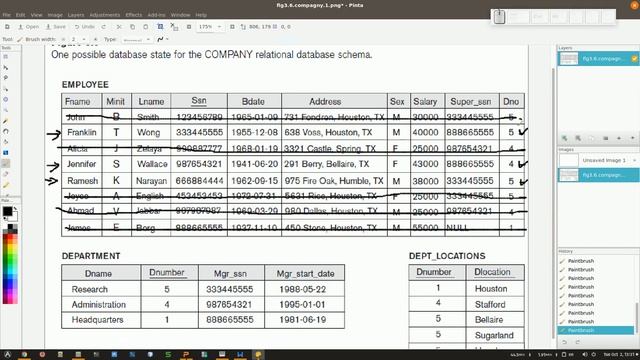Click the Undo button in the toolbar
The width and height of the screenshot is (640, 360).
(x=84, y=27)
